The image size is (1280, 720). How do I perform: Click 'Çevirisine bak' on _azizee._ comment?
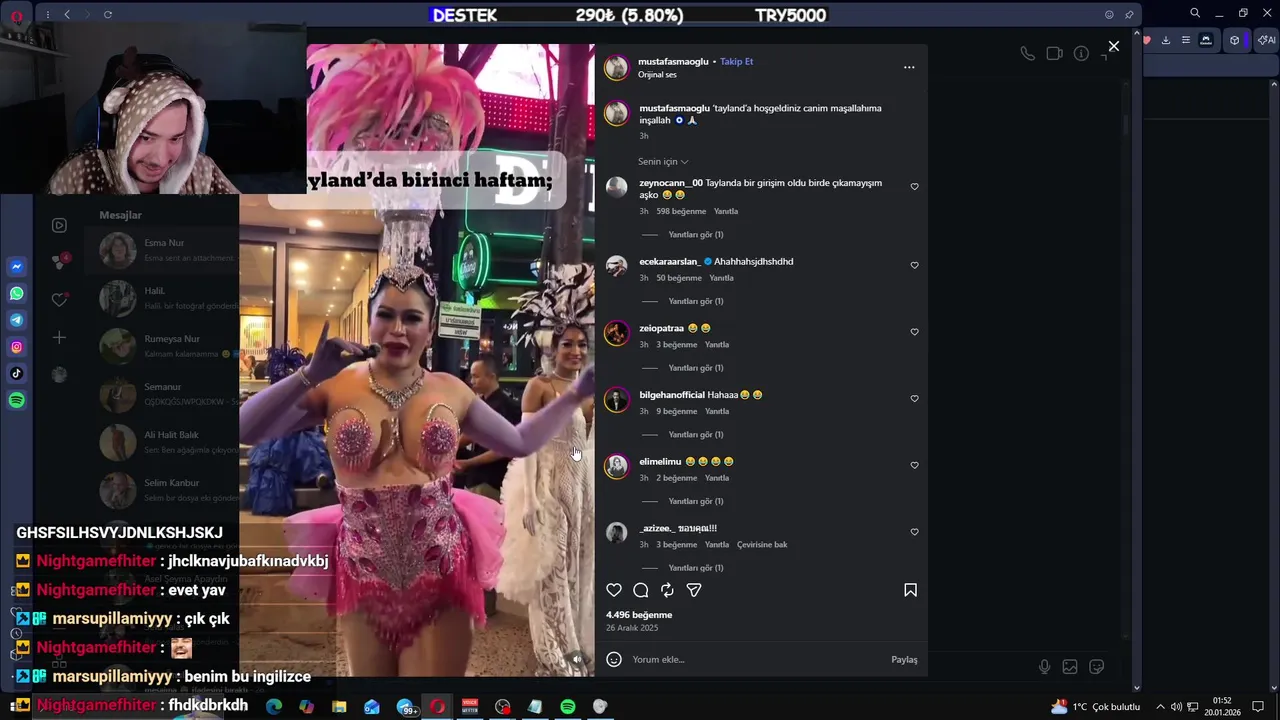762,545
